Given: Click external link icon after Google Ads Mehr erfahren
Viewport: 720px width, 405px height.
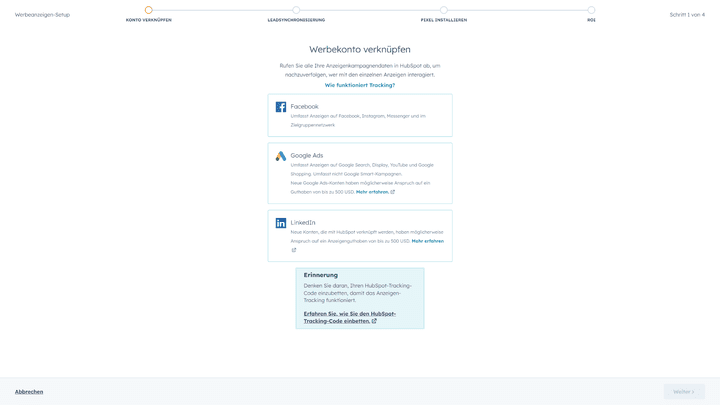Looking at the screenshot, I should point(393,192).
